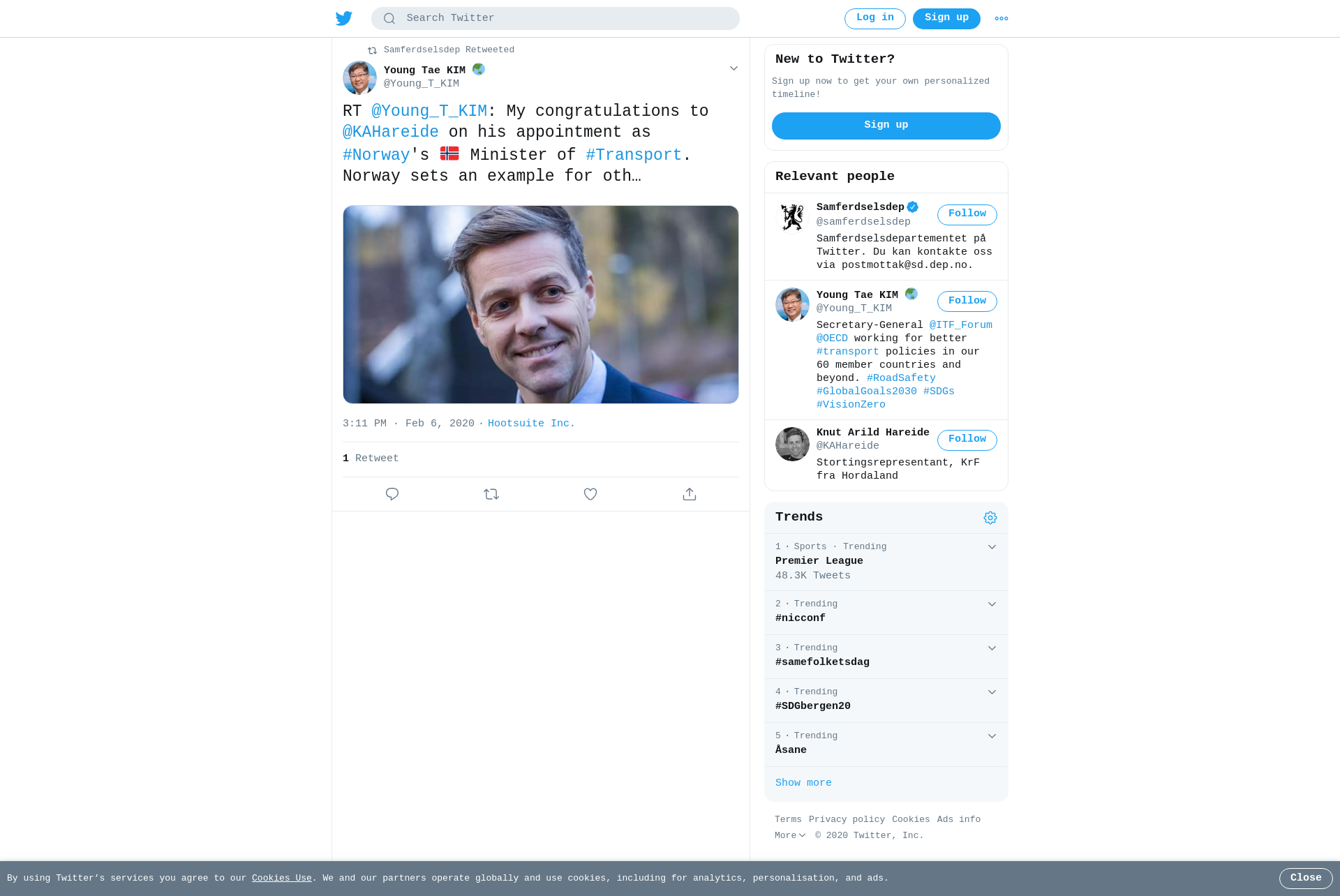Screen dimensions: 1340x896
Task: Expand options for Premier League trend
Action: click(992, 547)
